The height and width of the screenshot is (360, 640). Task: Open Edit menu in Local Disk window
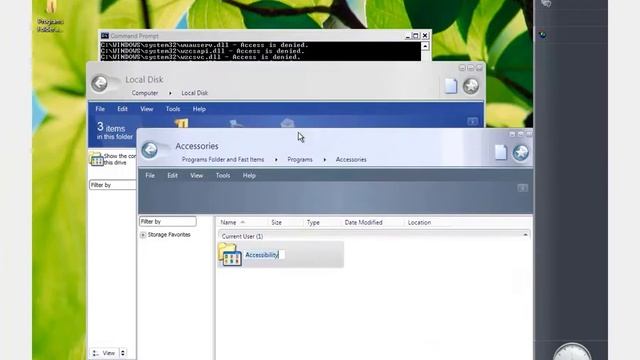point(122,109)
